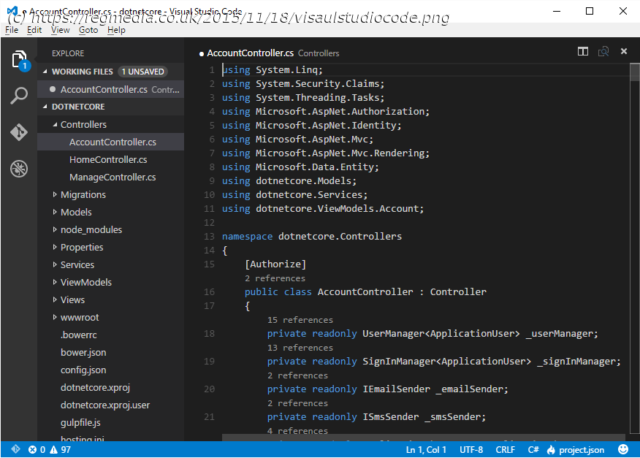This screenshot has width=640, height=458.
Task: Click the 1 UNSAVED badge
Action: click(x=143, y=71)
